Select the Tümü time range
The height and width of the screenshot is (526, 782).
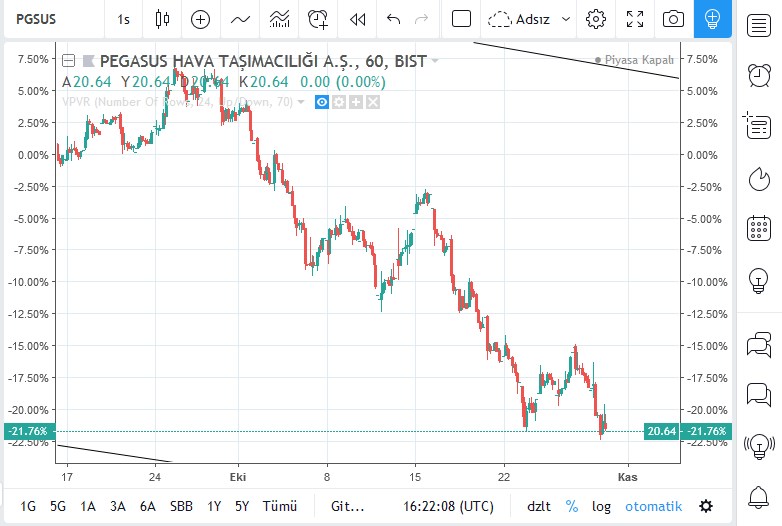(280, 507)
